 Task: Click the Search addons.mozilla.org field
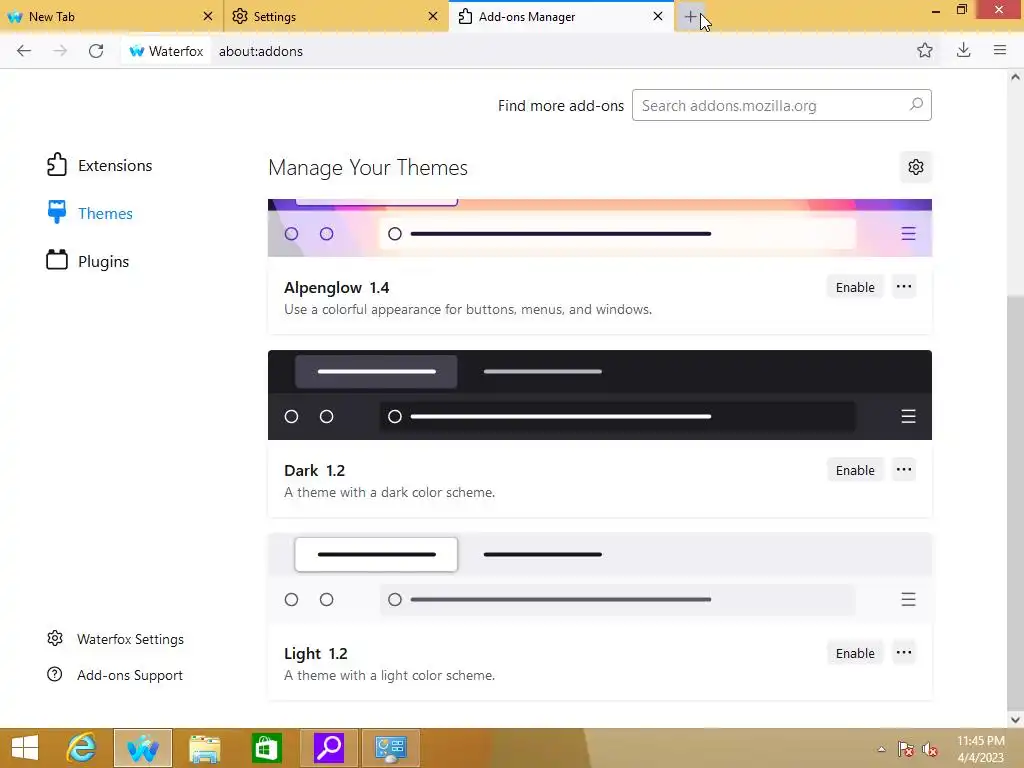tap(781, 105)
